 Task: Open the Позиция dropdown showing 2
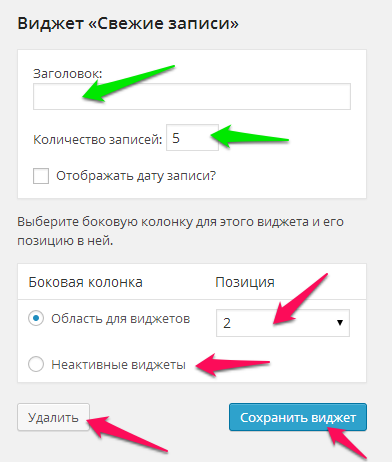283,323
